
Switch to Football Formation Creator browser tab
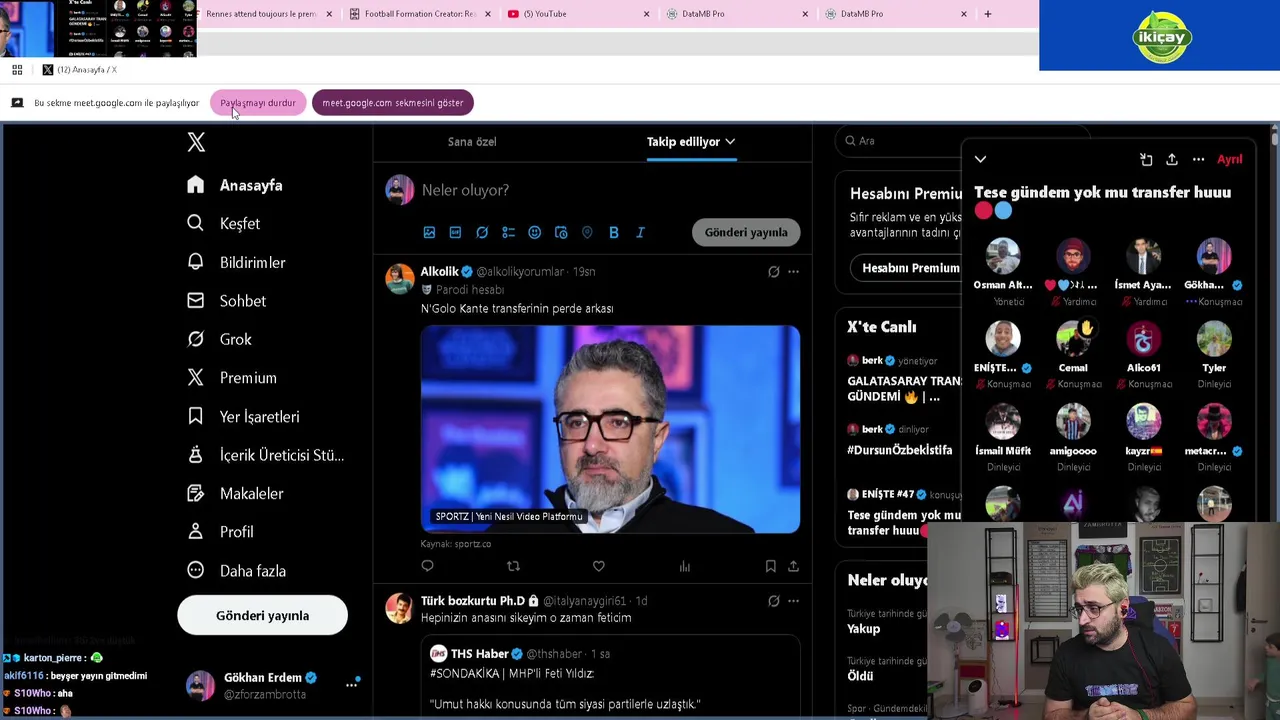[x=421, y=14]
